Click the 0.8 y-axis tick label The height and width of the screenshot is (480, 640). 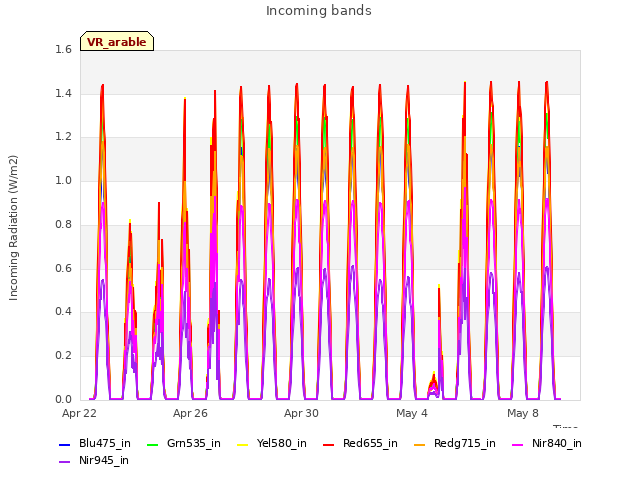(63, 224)
